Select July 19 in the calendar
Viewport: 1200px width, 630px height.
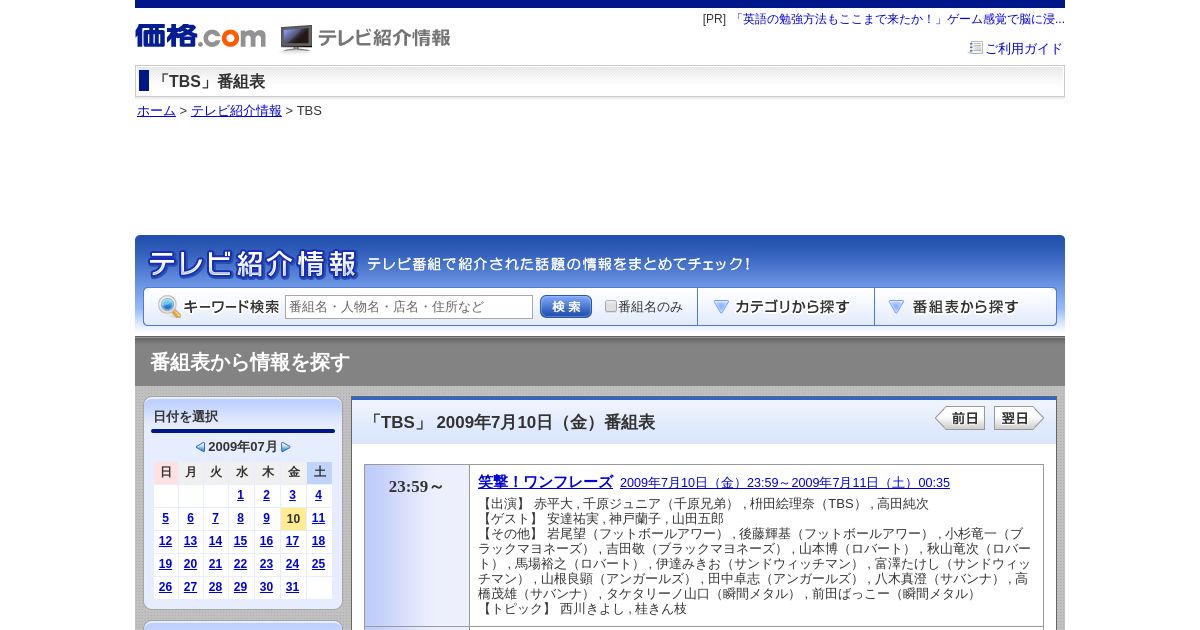(x=166, y=564)
